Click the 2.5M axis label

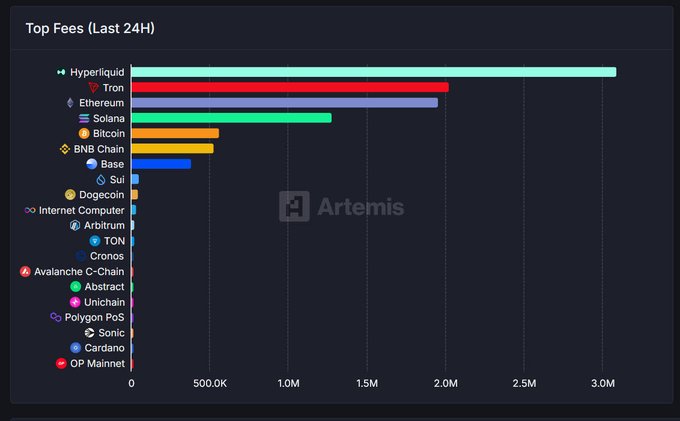click(x=524, y=384)
